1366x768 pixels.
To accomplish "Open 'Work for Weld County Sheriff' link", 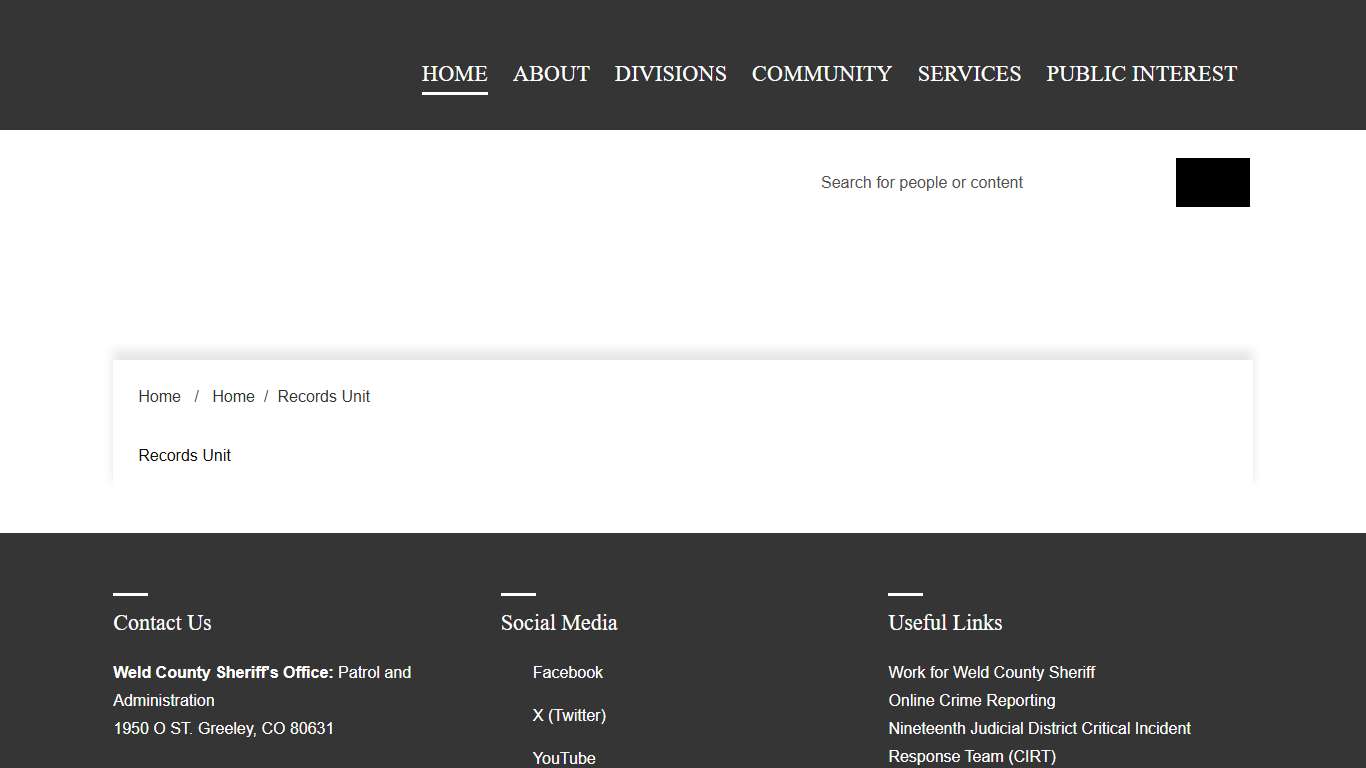I will (991, 672).
